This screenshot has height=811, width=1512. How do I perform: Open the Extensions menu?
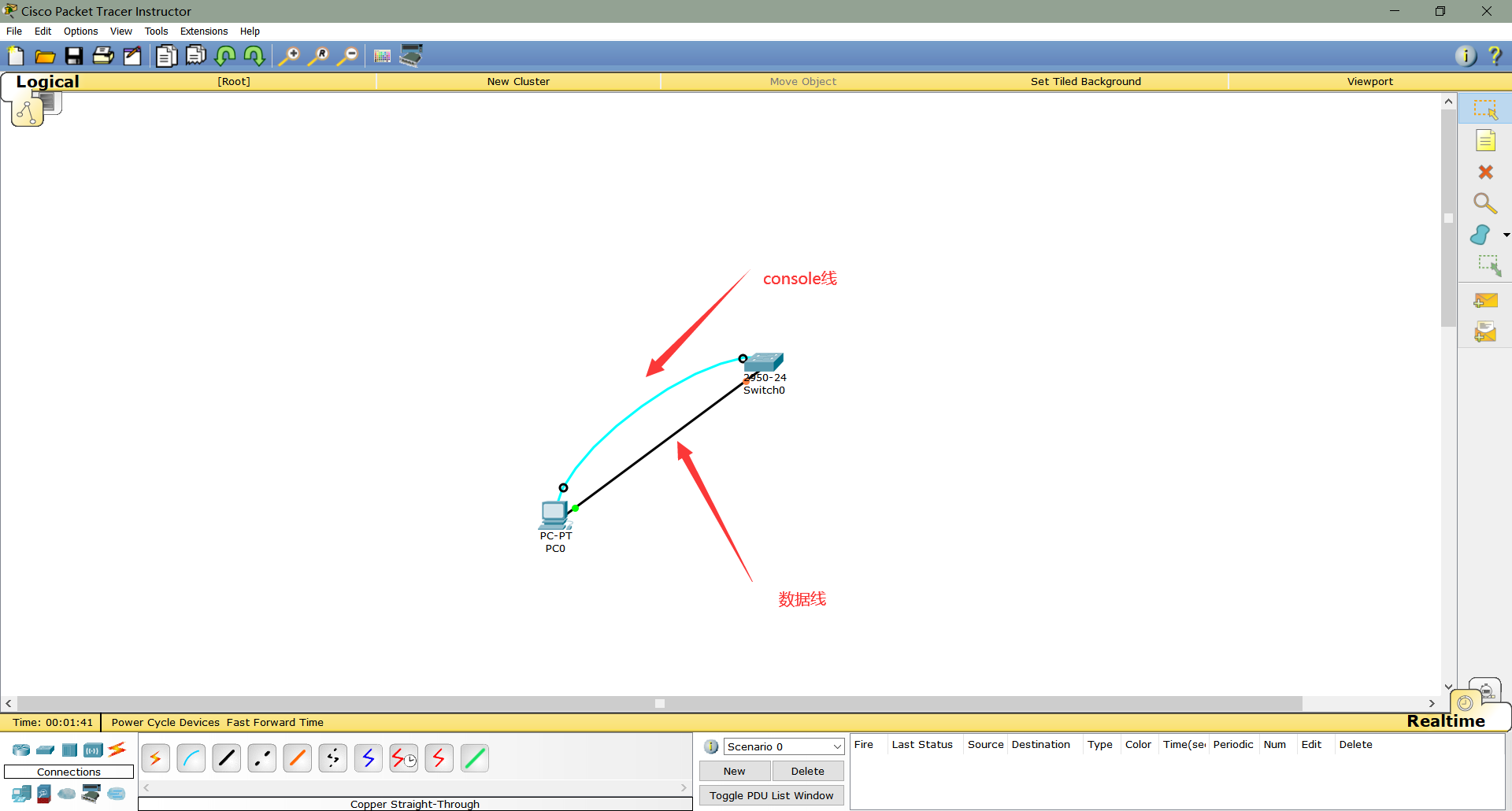click(x=204, y=31)
